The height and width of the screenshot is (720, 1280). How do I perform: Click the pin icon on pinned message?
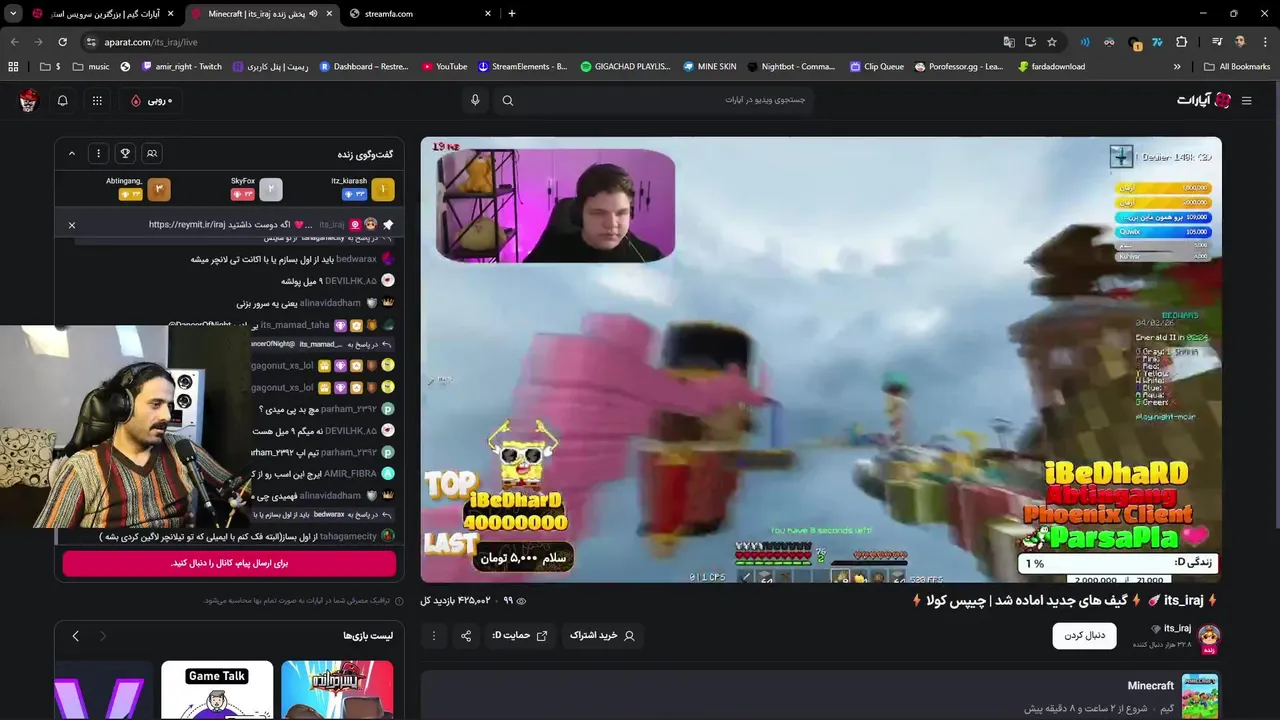coord(388,225)
